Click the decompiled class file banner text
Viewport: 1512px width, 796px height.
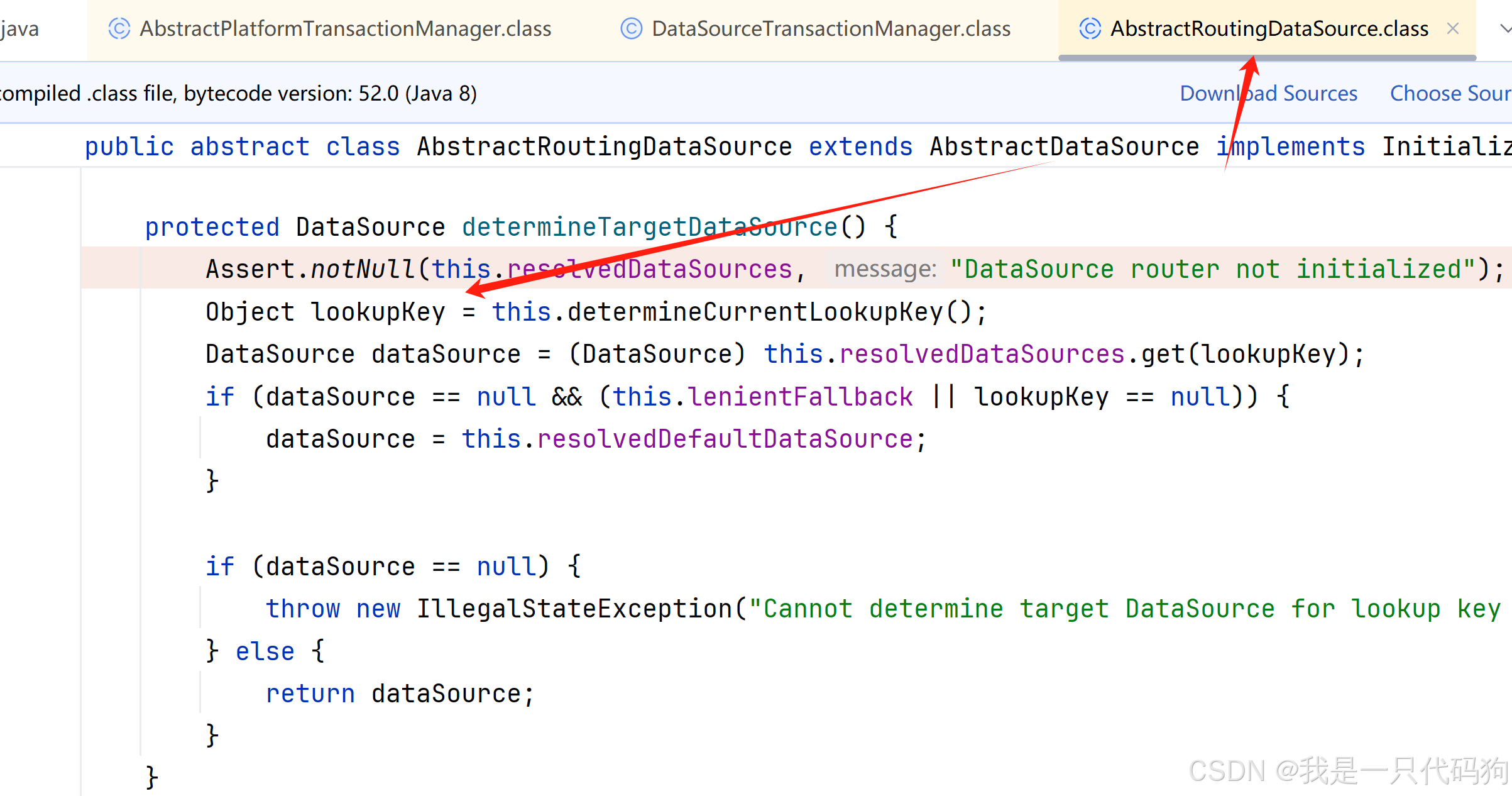click(x=238, y=94)
